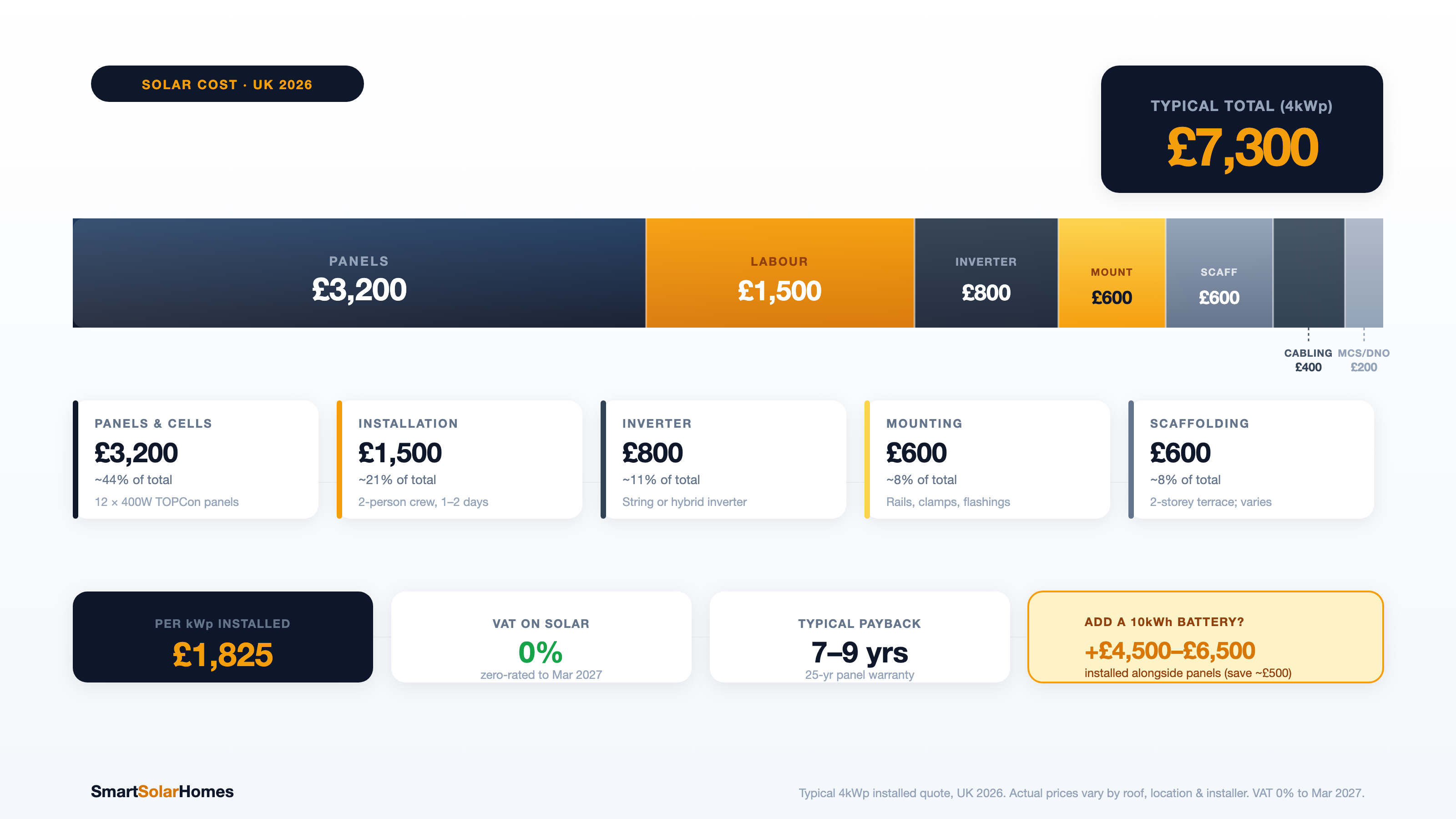
Task: Open the Typical Payback 7–9 yrs tile
Action: coord(859,637)
